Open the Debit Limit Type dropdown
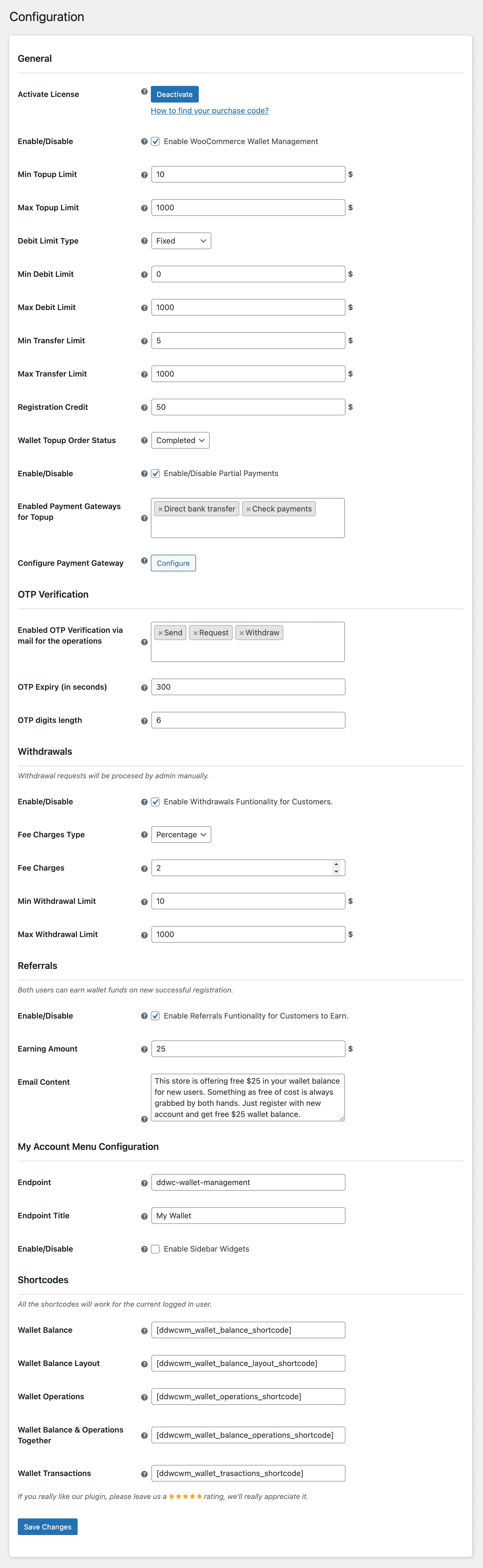Screen dimensions: 483x1568 tap(181, 241)
